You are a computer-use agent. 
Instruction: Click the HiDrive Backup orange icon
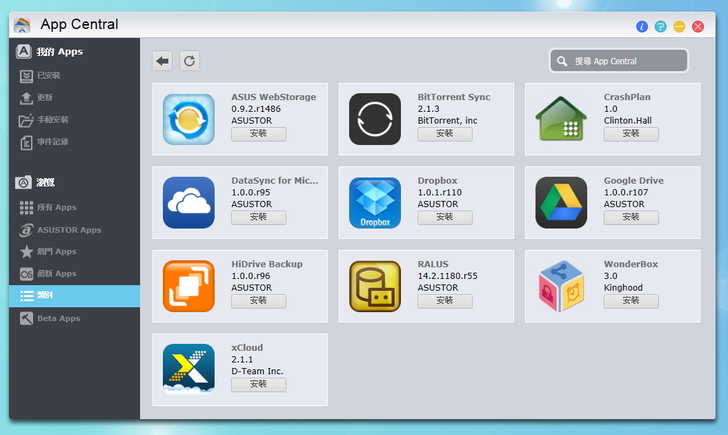[x=188, y=286]
